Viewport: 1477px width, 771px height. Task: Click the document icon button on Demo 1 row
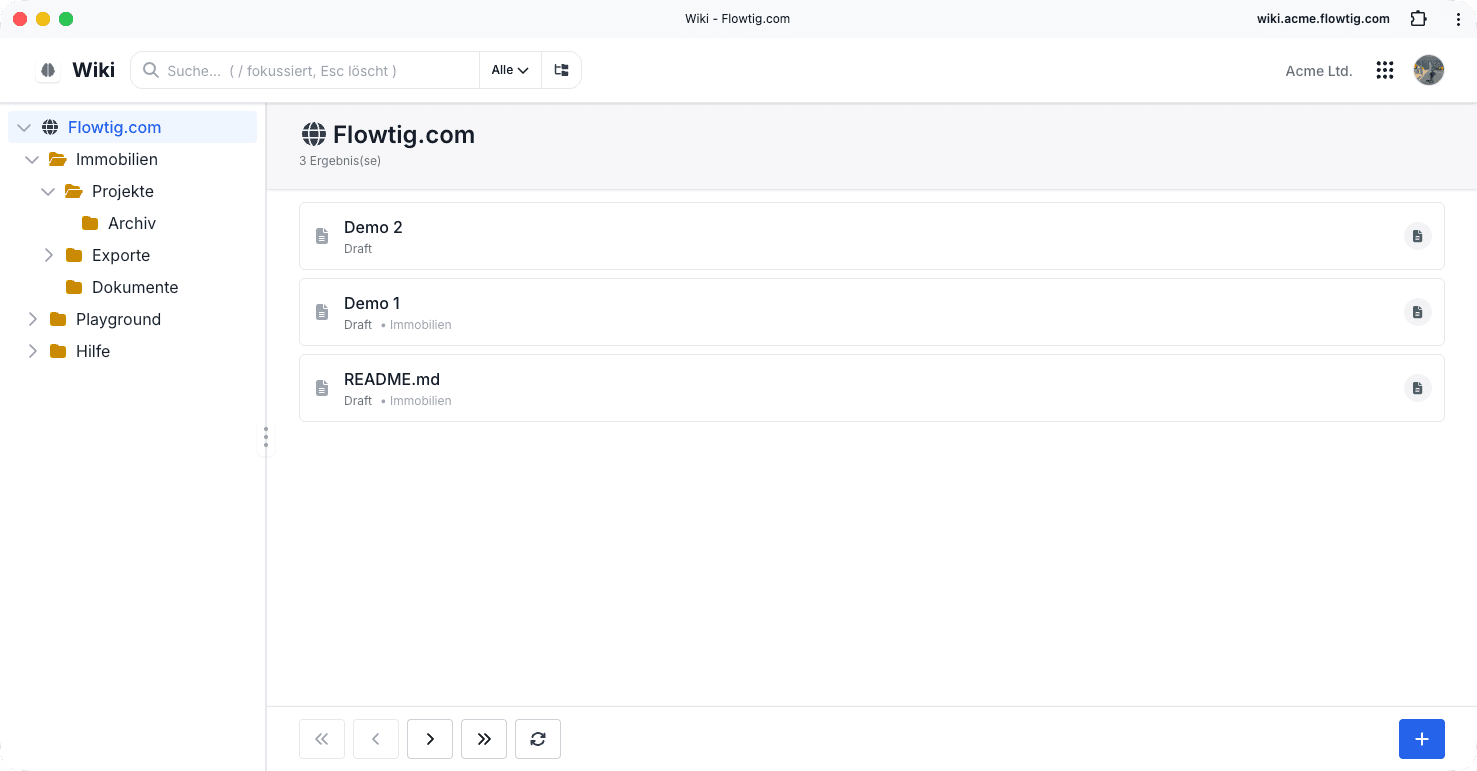[x=1418, y=312]
